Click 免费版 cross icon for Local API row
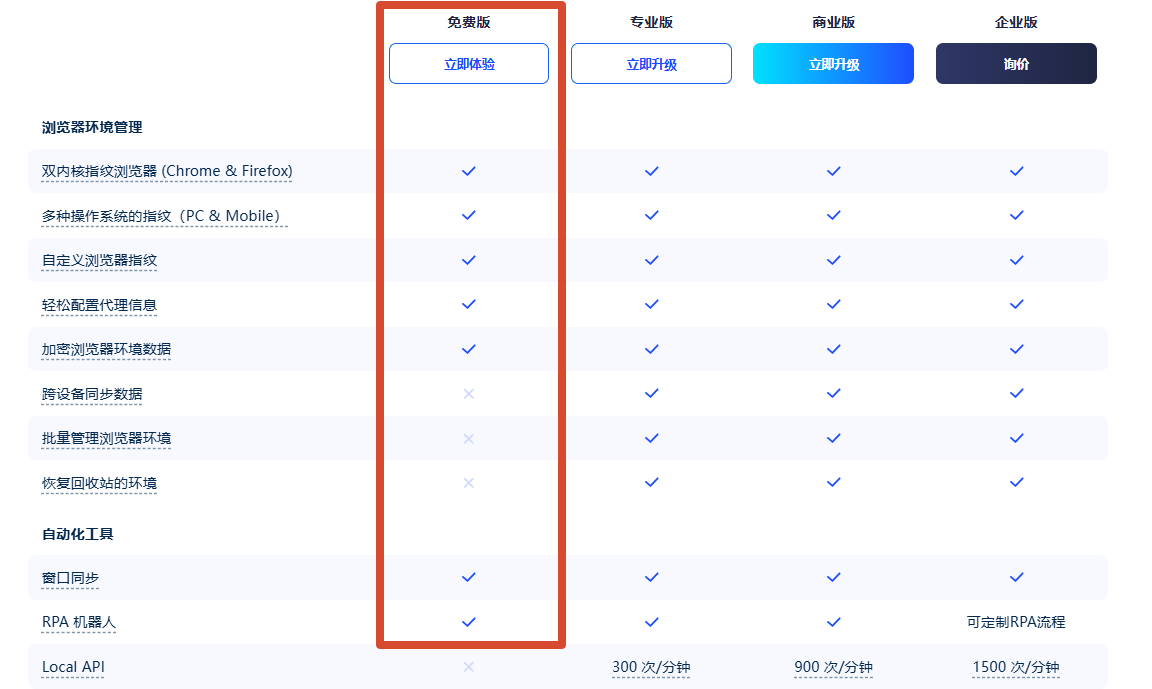 point(469,667)
